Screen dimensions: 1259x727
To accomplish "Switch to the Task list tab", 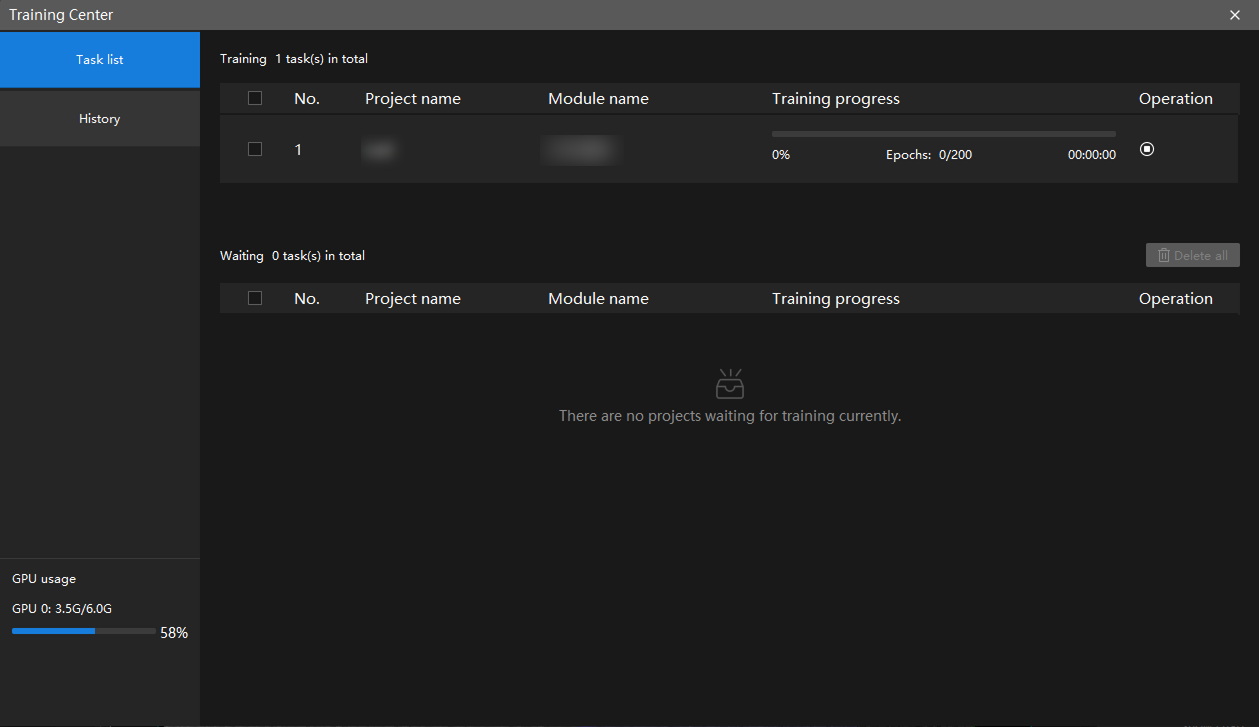I will tap(100, 60).
